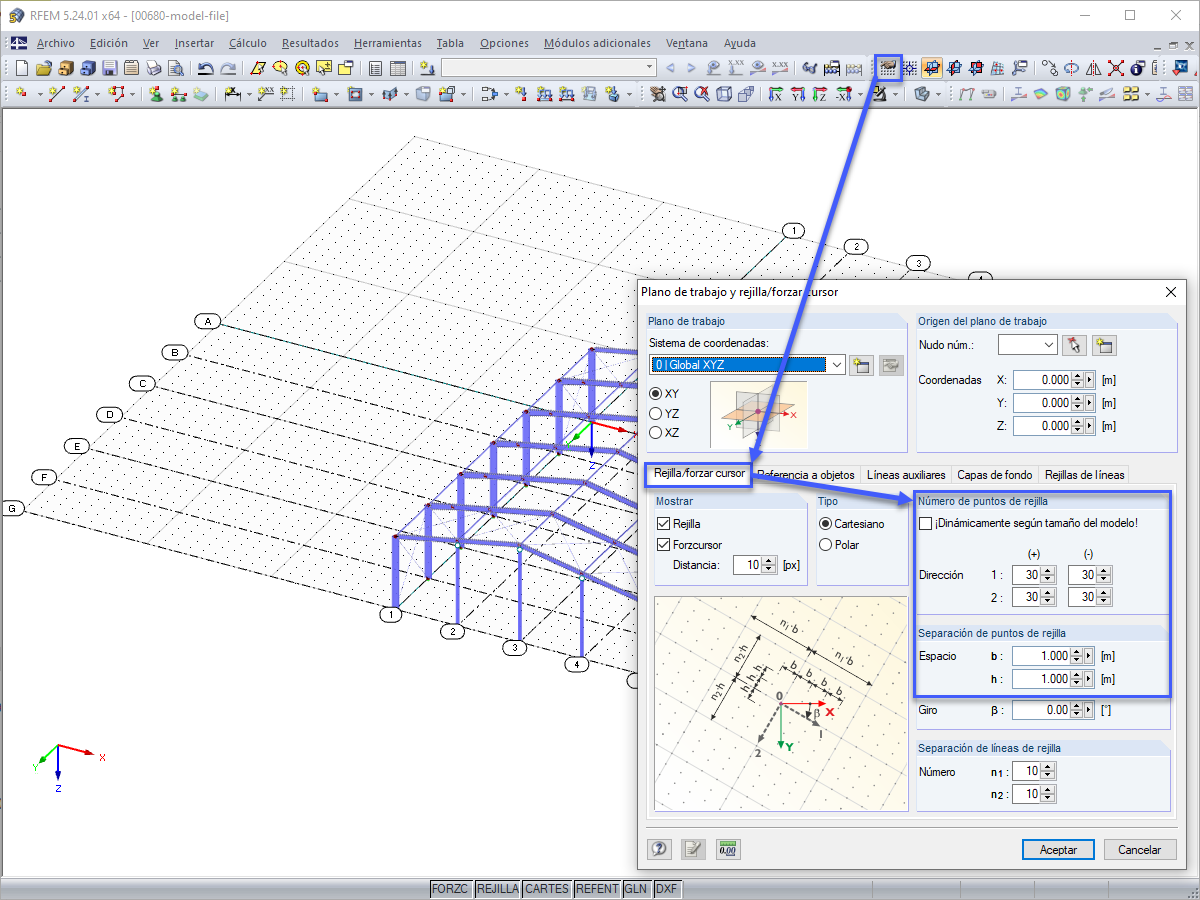Redo the last action

228,68
